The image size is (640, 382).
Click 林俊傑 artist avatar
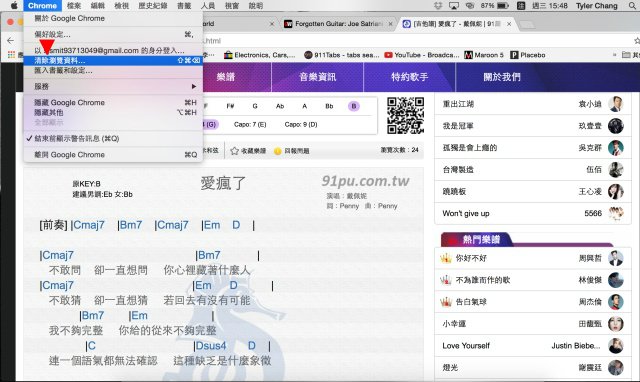tap(616, 280)
